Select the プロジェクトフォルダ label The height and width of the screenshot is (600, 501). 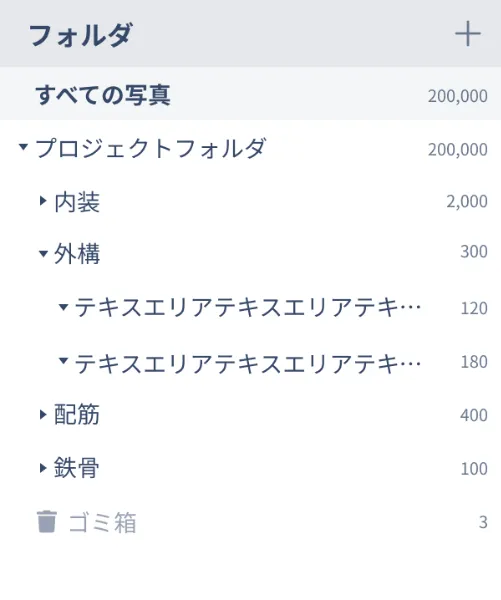pyautogui.click(x=150, y=148)
